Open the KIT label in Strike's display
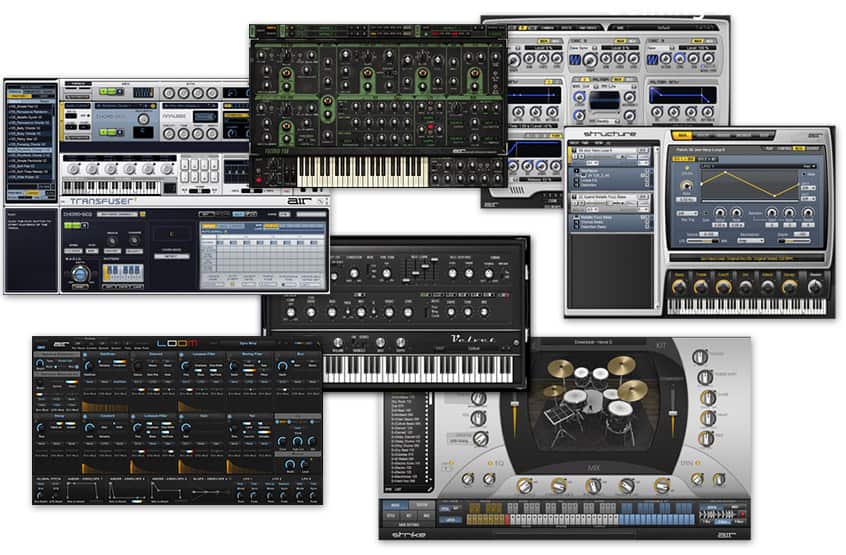The height and width of the screenshot is (555, 846). coord(661,345)
